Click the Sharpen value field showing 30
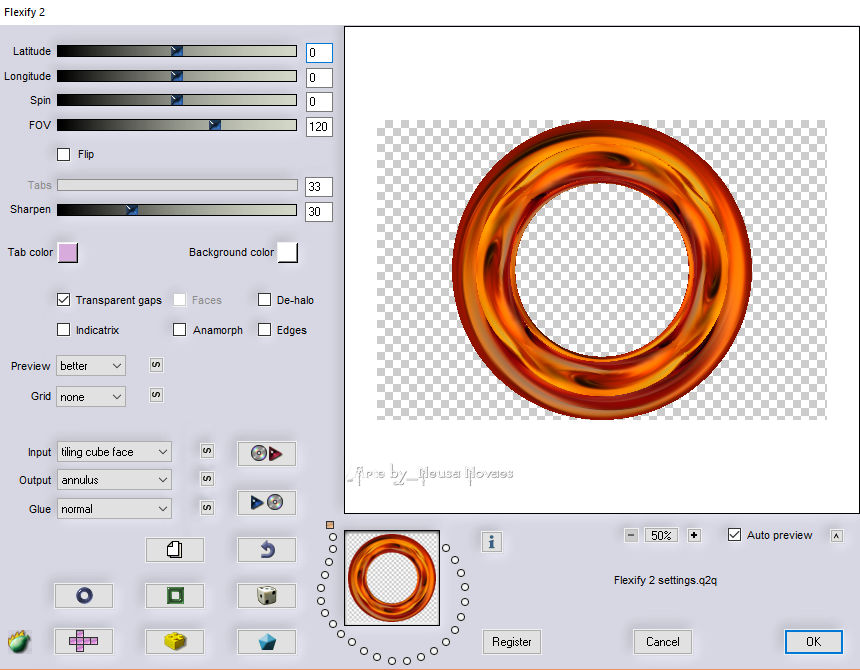 click(319, 212)
